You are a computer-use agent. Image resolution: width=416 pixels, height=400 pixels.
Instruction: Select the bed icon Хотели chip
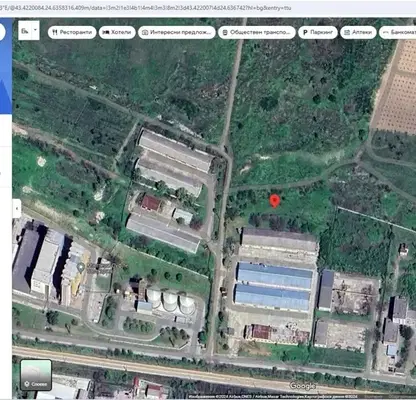117,32
